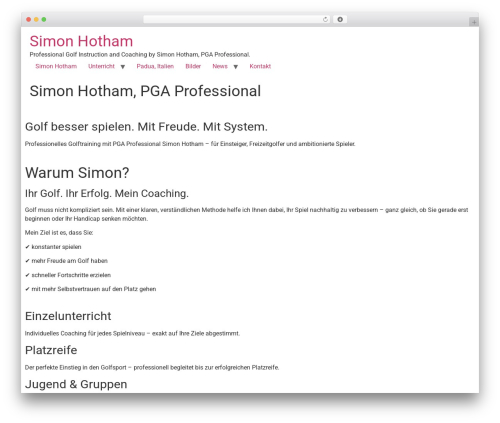
Task: Open the Unterricht menu item
Action: [x=101, y=66]
